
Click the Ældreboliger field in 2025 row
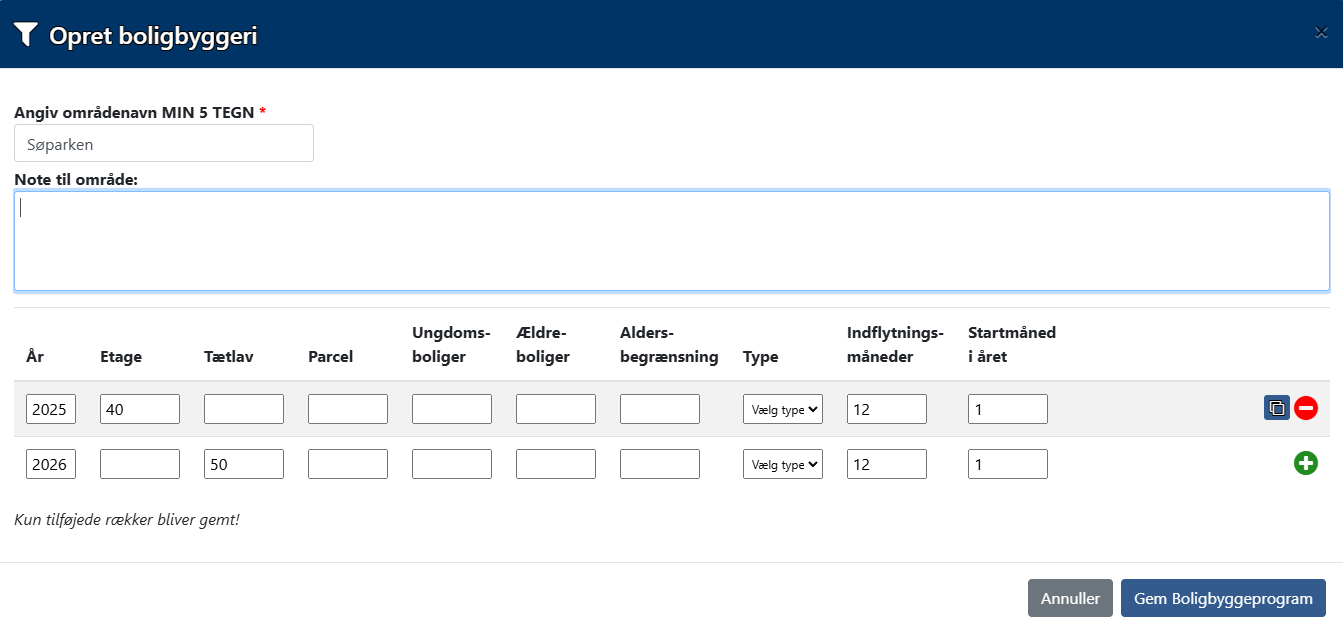pyautogui.click(x=556, y=409)
